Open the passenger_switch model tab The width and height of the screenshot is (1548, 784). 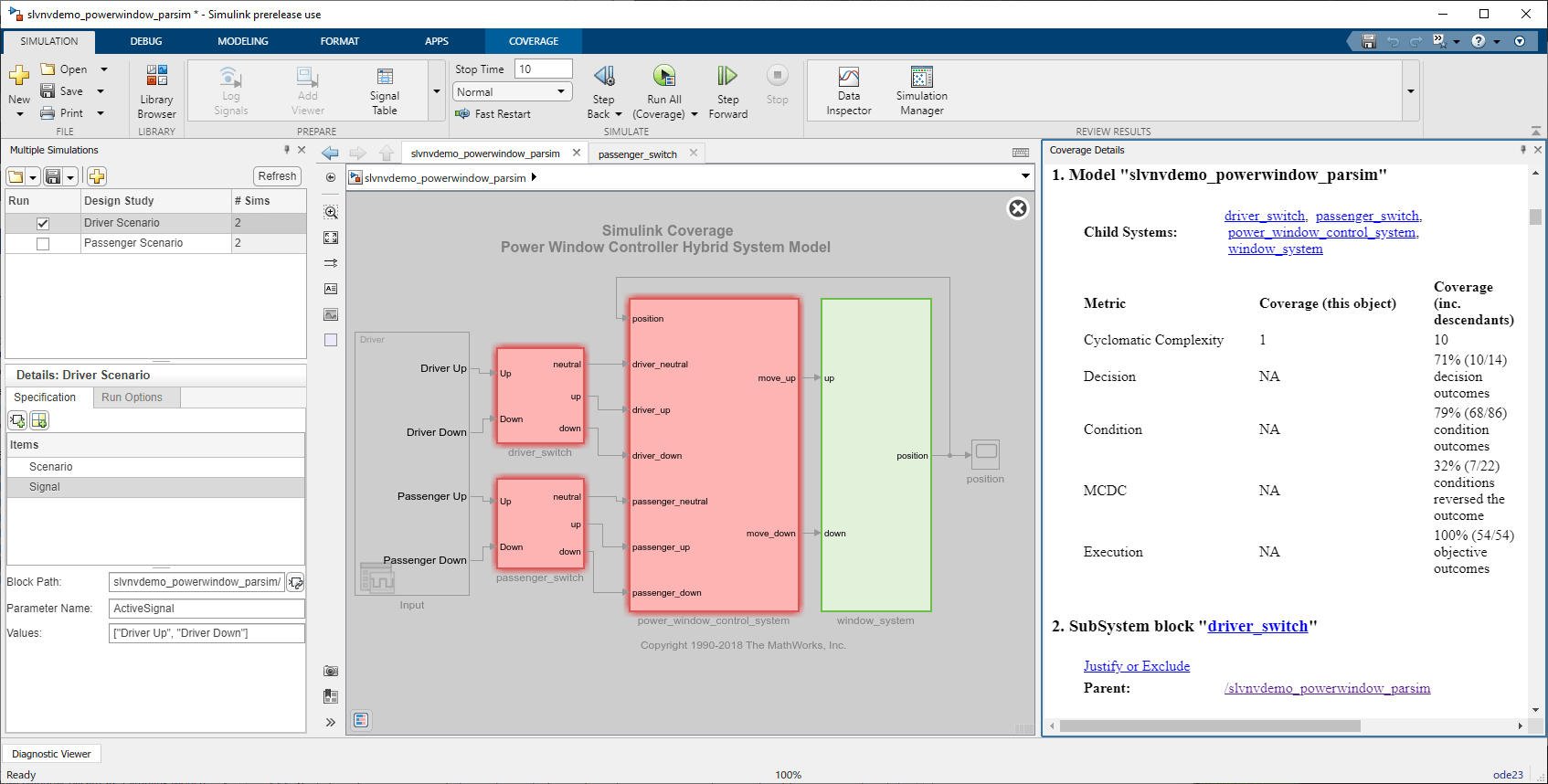[x=638, y=154]
